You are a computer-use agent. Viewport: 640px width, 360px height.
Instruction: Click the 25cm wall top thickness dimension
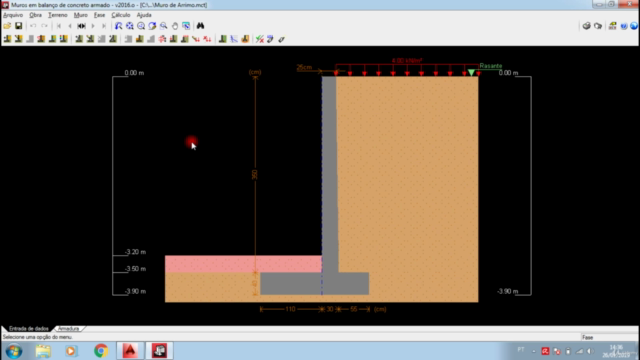(x=304, y=67)
